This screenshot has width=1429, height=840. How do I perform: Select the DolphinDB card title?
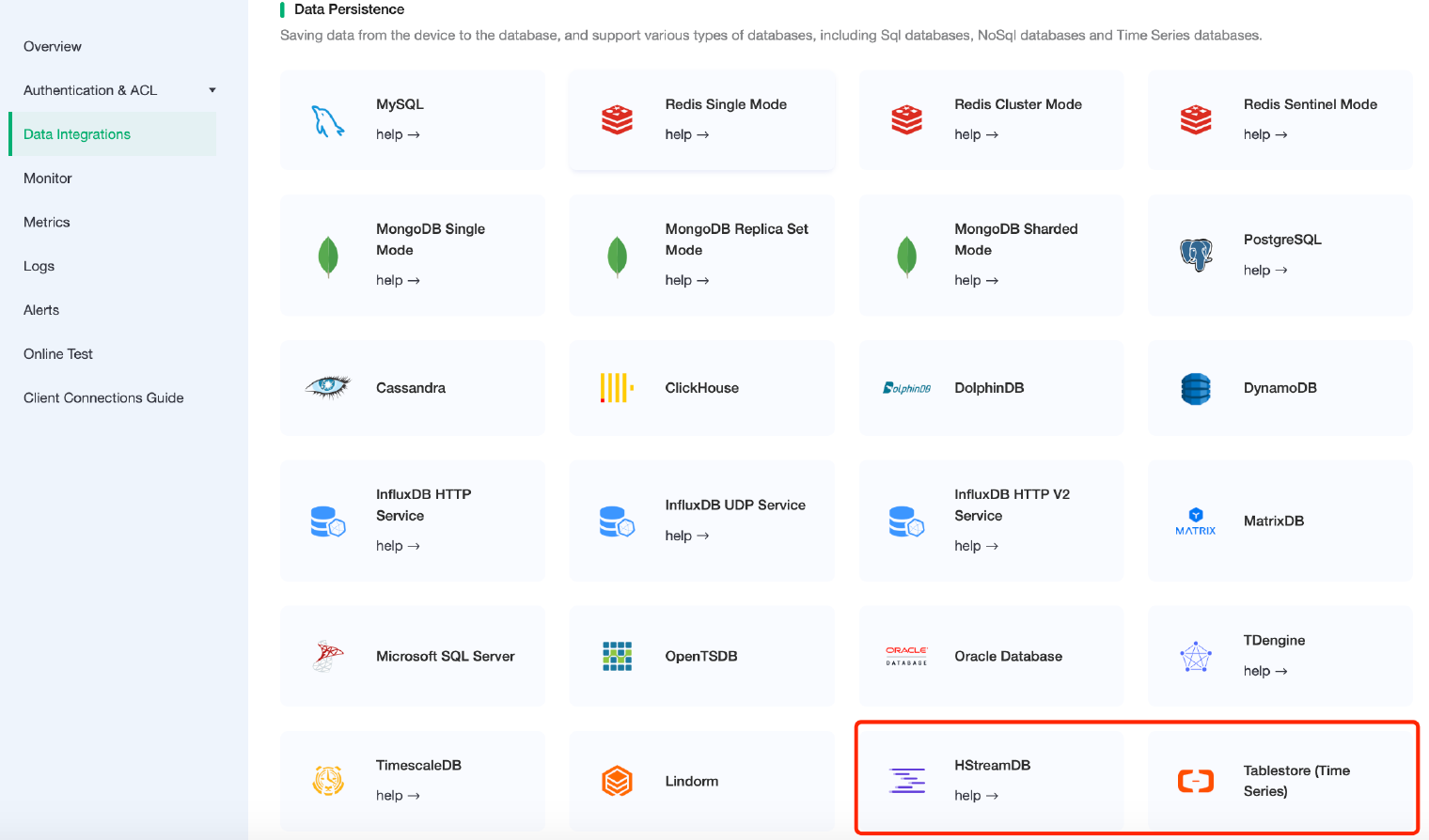coord(989,388)
